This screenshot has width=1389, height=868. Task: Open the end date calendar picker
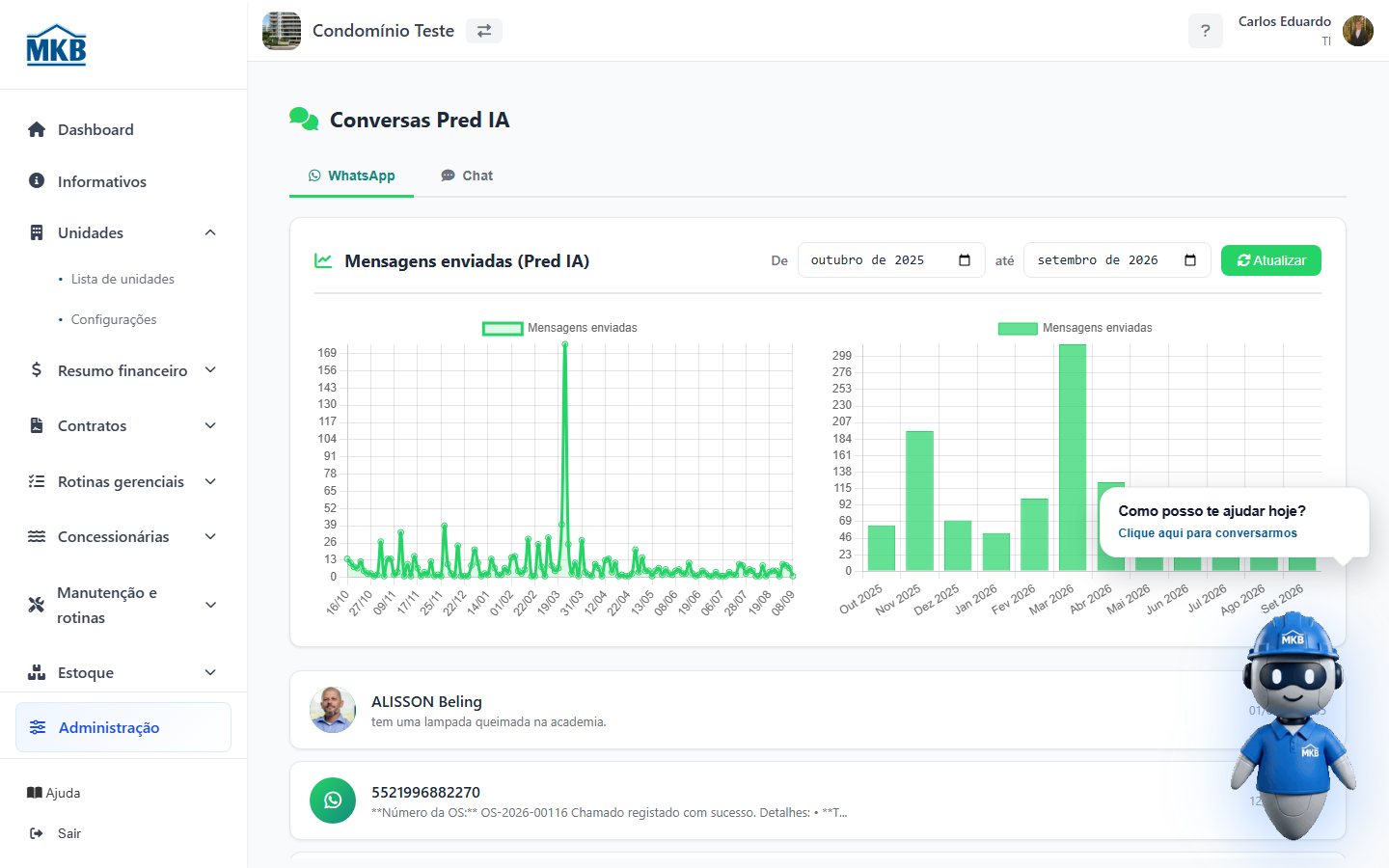point(1190,260)
